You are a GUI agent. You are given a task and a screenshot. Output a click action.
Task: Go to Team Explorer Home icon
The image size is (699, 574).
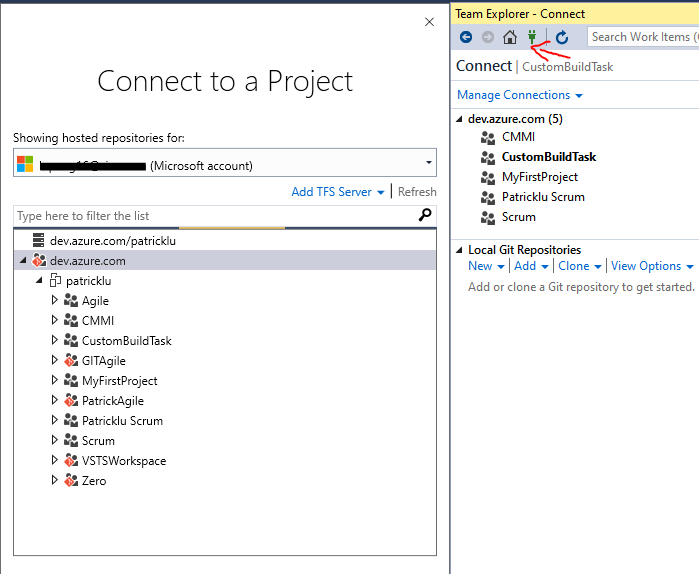pos(510,37)
